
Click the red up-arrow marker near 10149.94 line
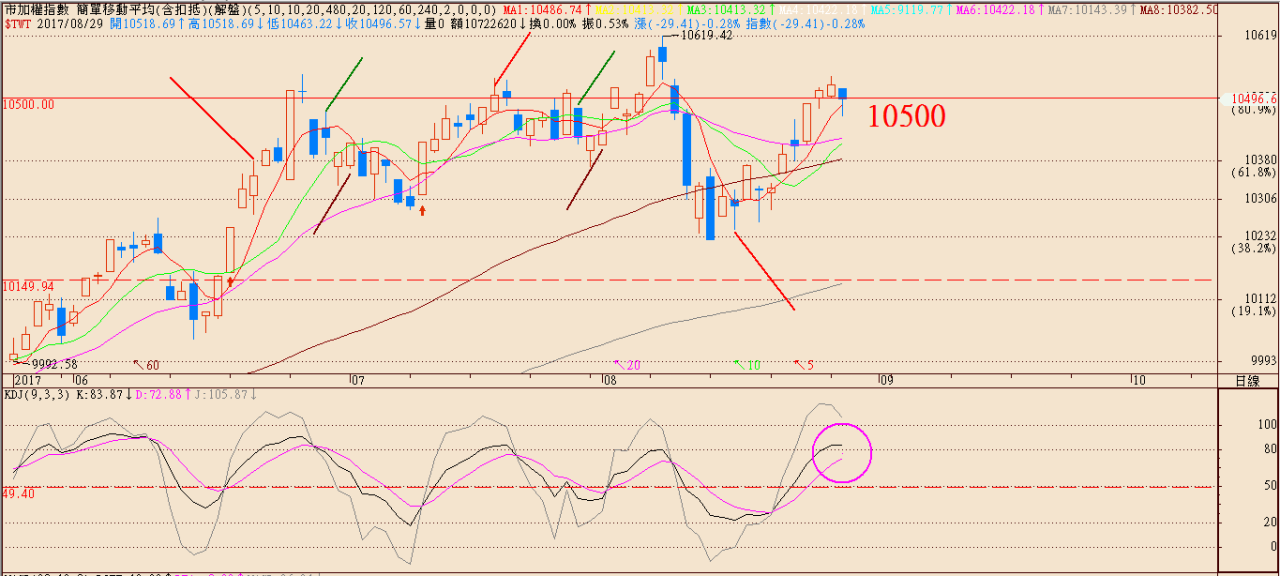231,282
